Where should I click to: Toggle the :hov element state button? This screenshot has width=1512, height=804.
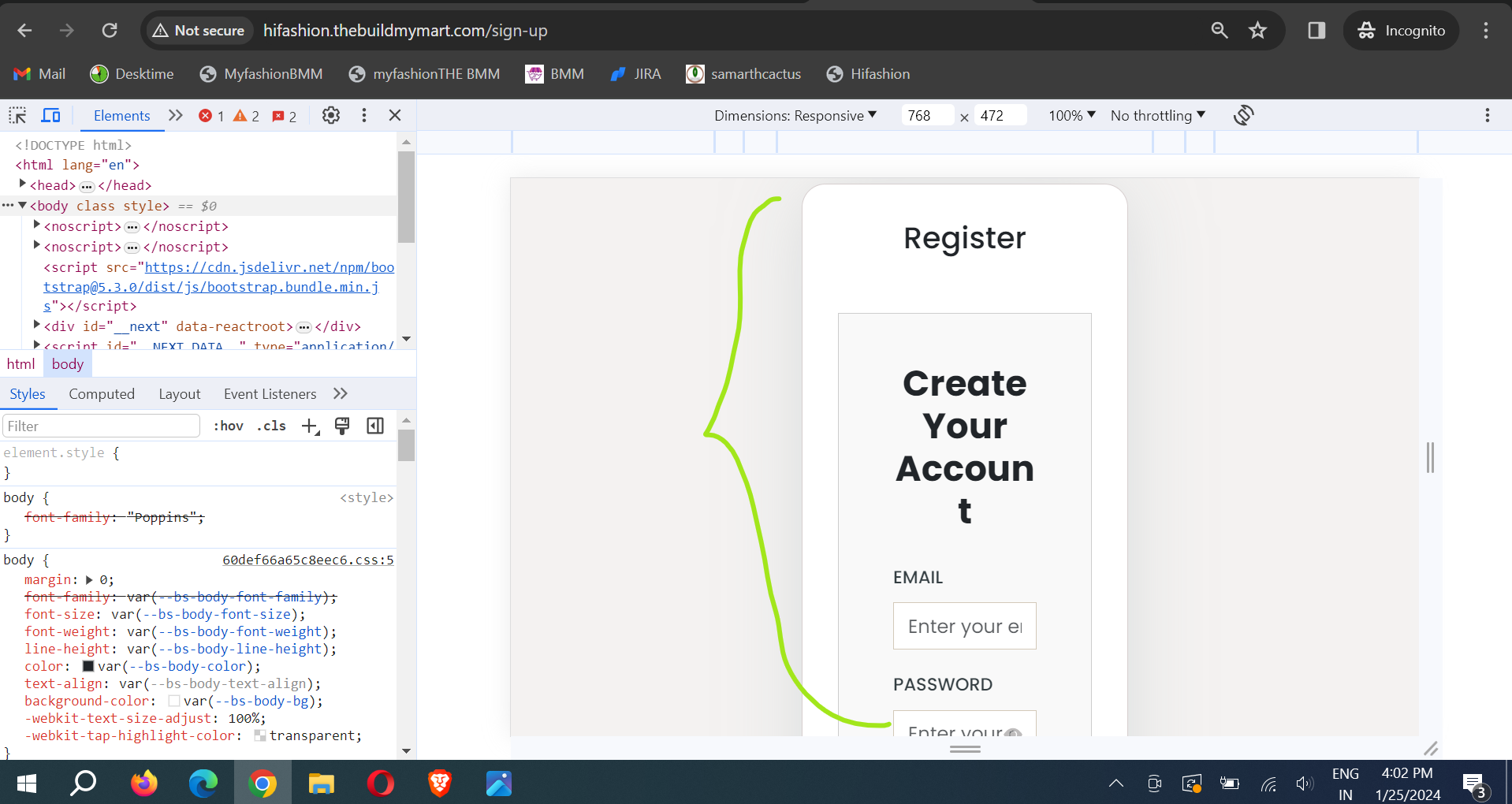coord(229,426)
